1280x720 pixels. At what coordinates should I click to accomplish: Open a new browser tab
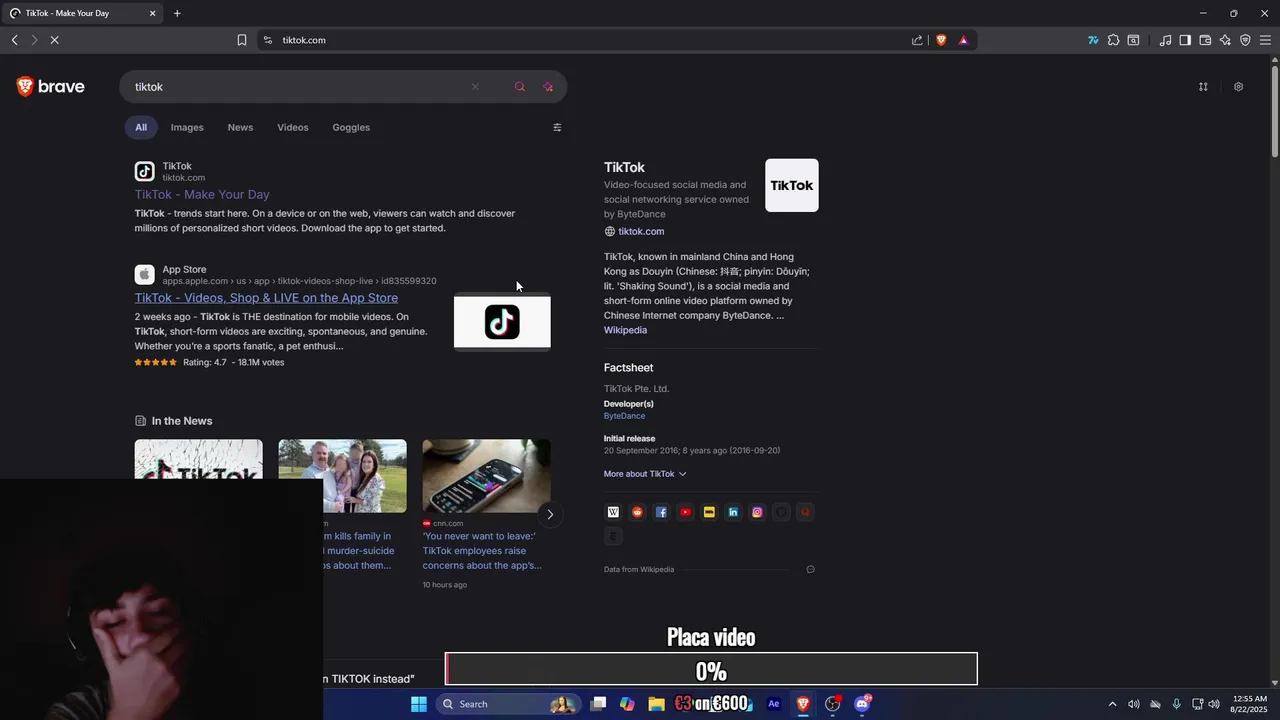177,13
